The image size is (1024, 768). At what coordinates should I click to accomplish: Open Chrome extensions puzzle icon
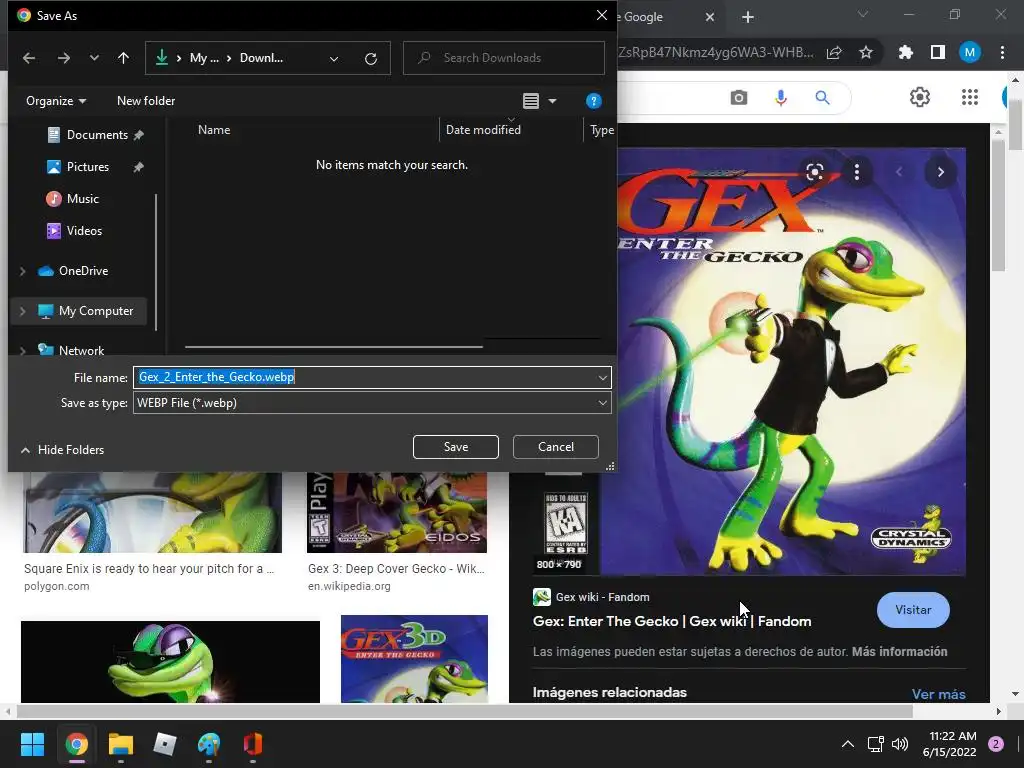[x=905, y=53]
